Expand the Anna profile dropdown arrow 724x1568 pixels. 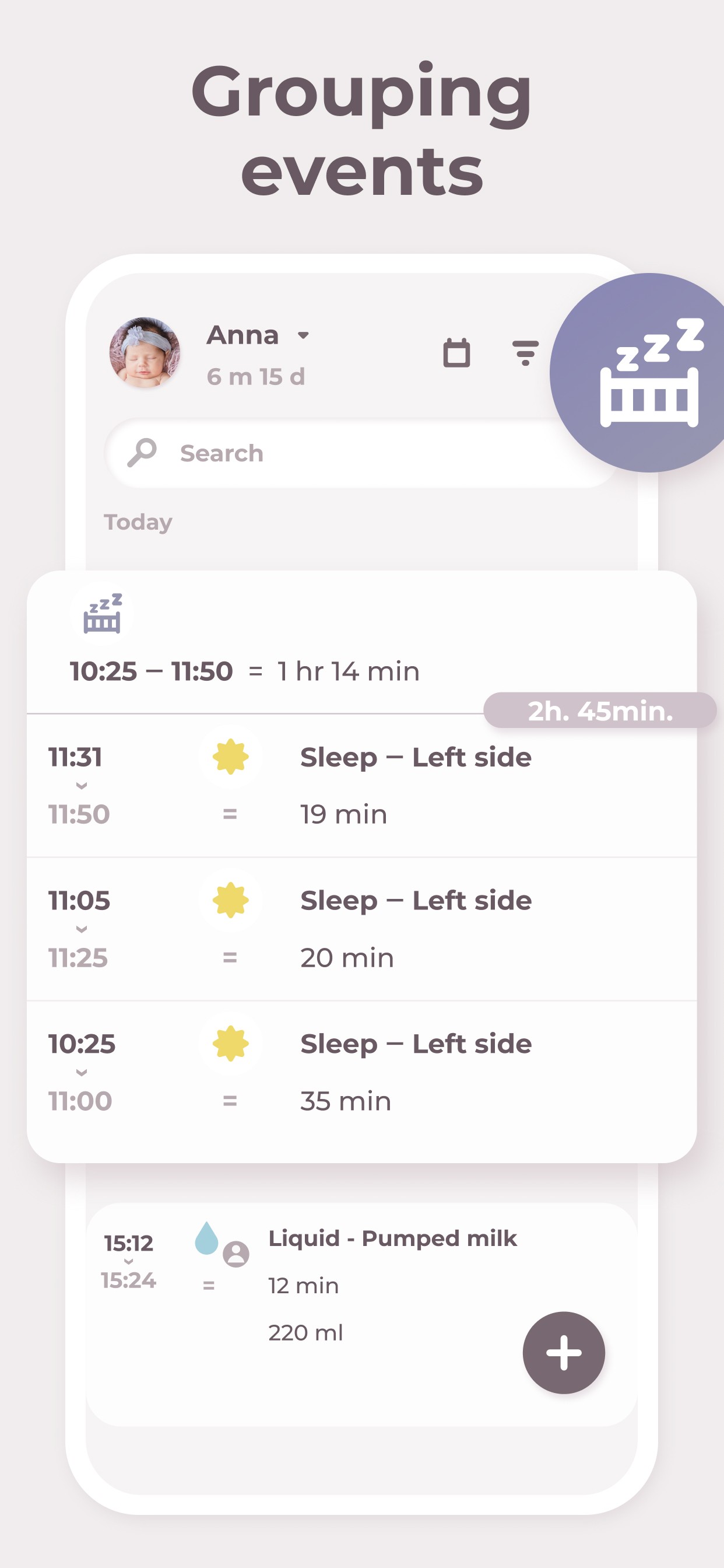[x=303, y=335]
